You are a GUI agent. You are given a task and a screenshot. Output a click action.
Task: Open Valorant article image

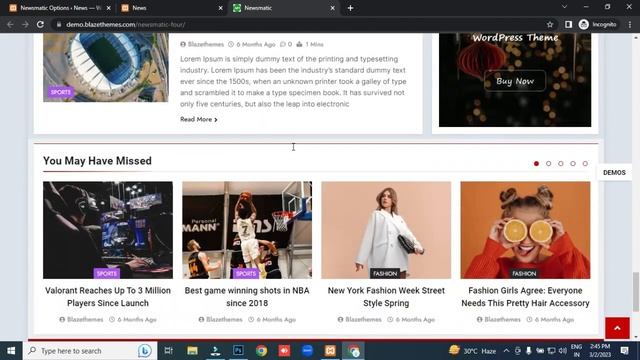(108, 230)
